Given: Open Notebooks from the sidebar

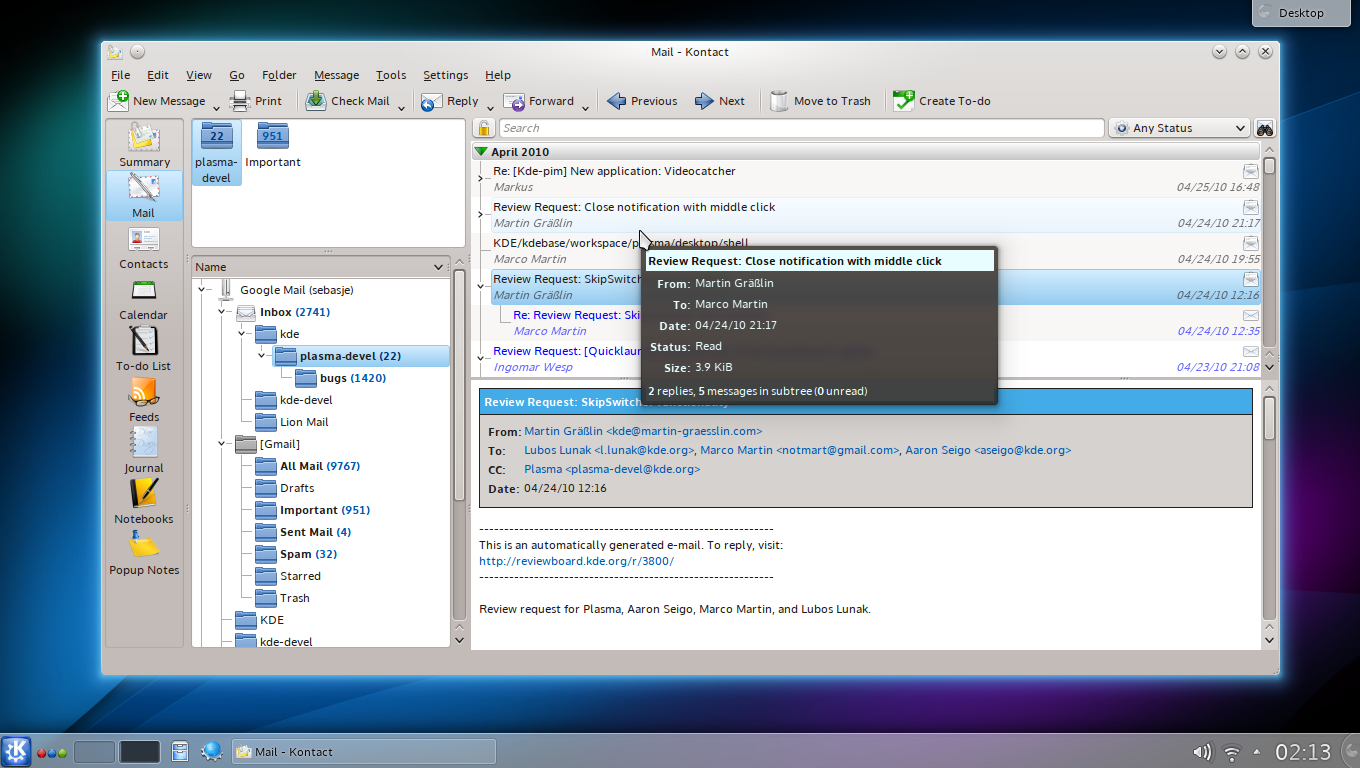Looking at the screenshot, I should point(144,502).
